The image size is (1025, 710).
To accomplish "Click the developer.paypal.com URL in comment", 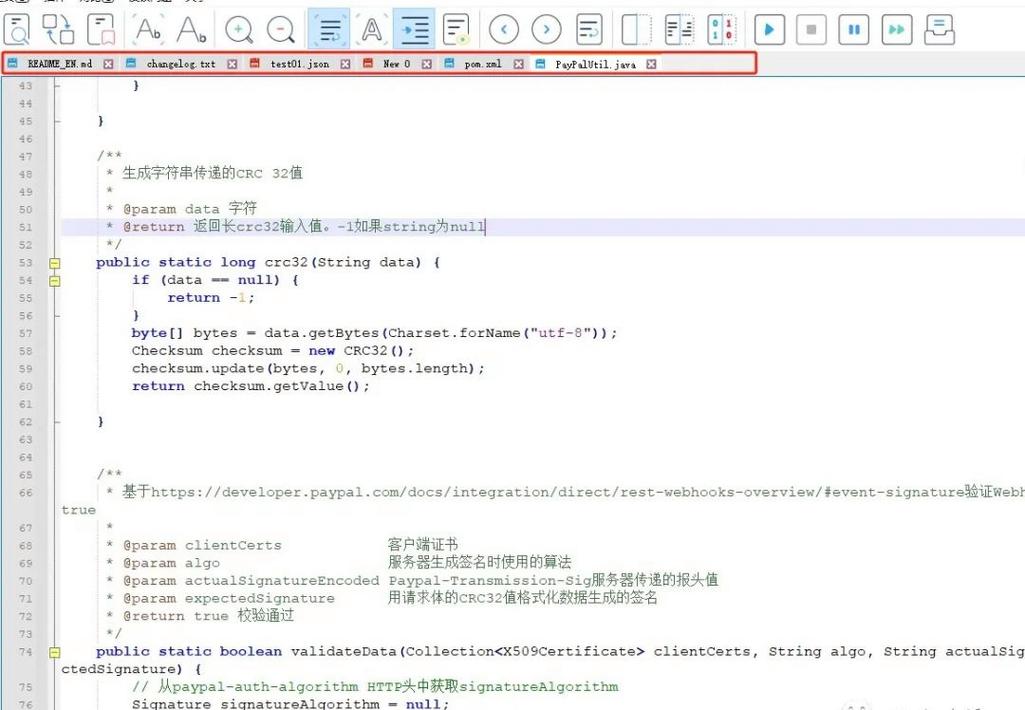I will 559,492.
